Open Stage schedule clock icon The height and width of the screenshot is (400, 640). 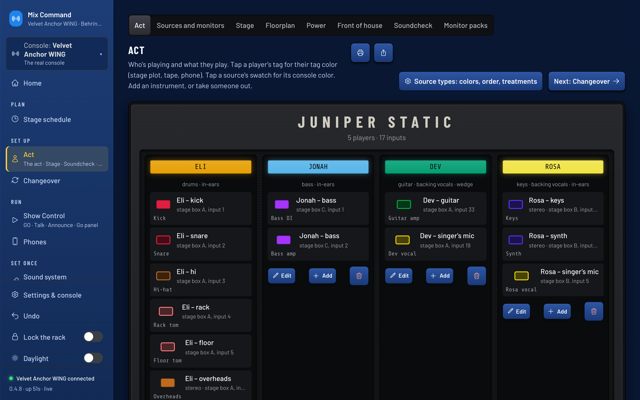click(15, 119)
